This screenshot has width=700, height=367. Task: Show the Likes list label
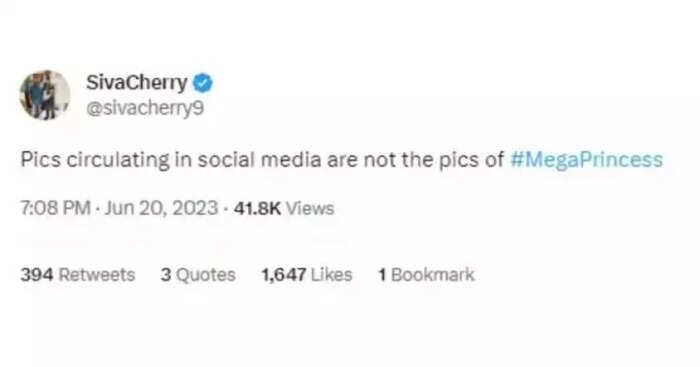332,275
